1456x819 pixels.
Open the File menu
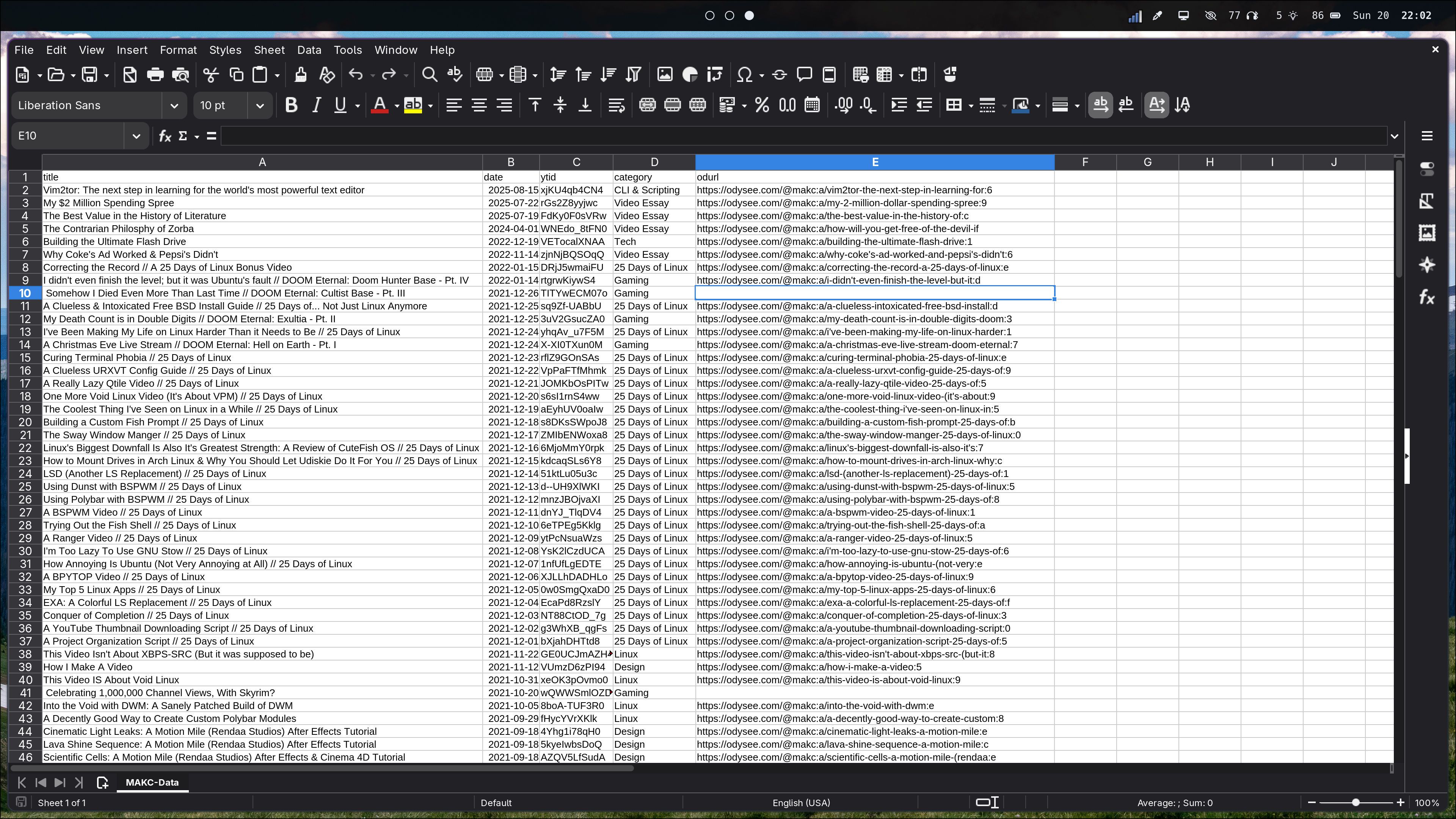click(24, 50)
